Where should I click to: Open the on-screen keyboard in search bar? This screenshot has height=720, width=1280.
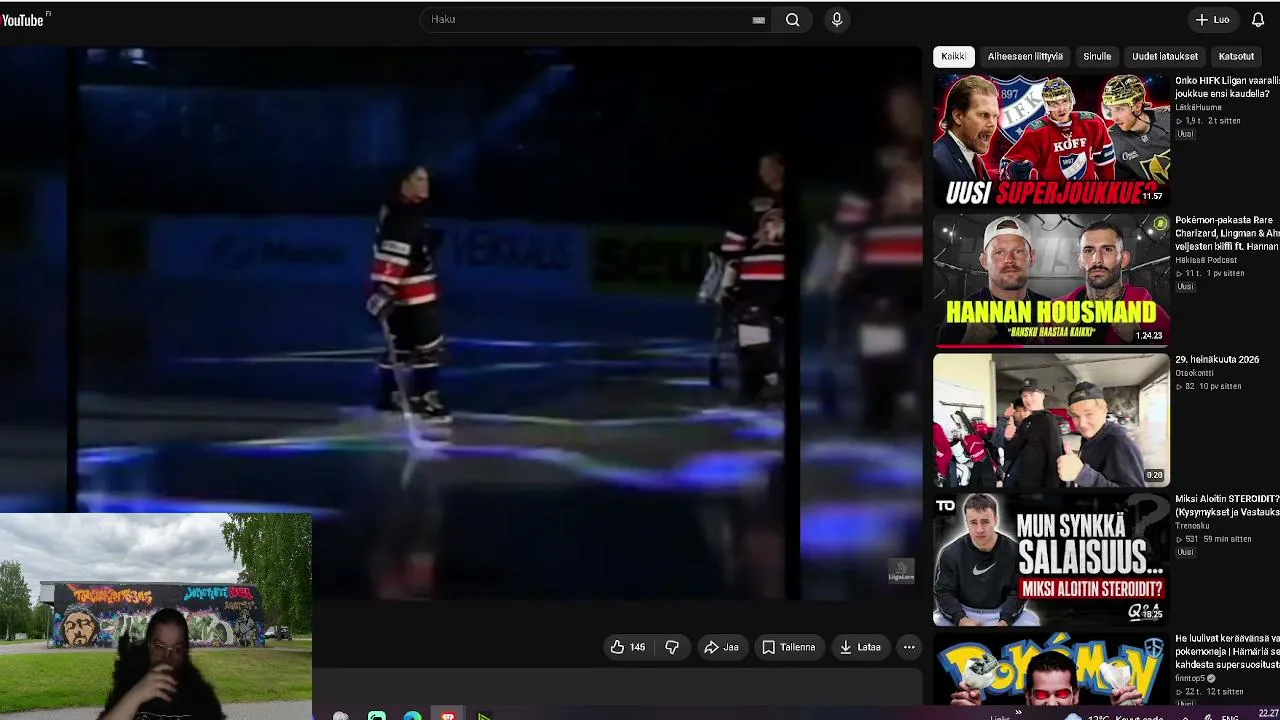click(x=759, y=20)
